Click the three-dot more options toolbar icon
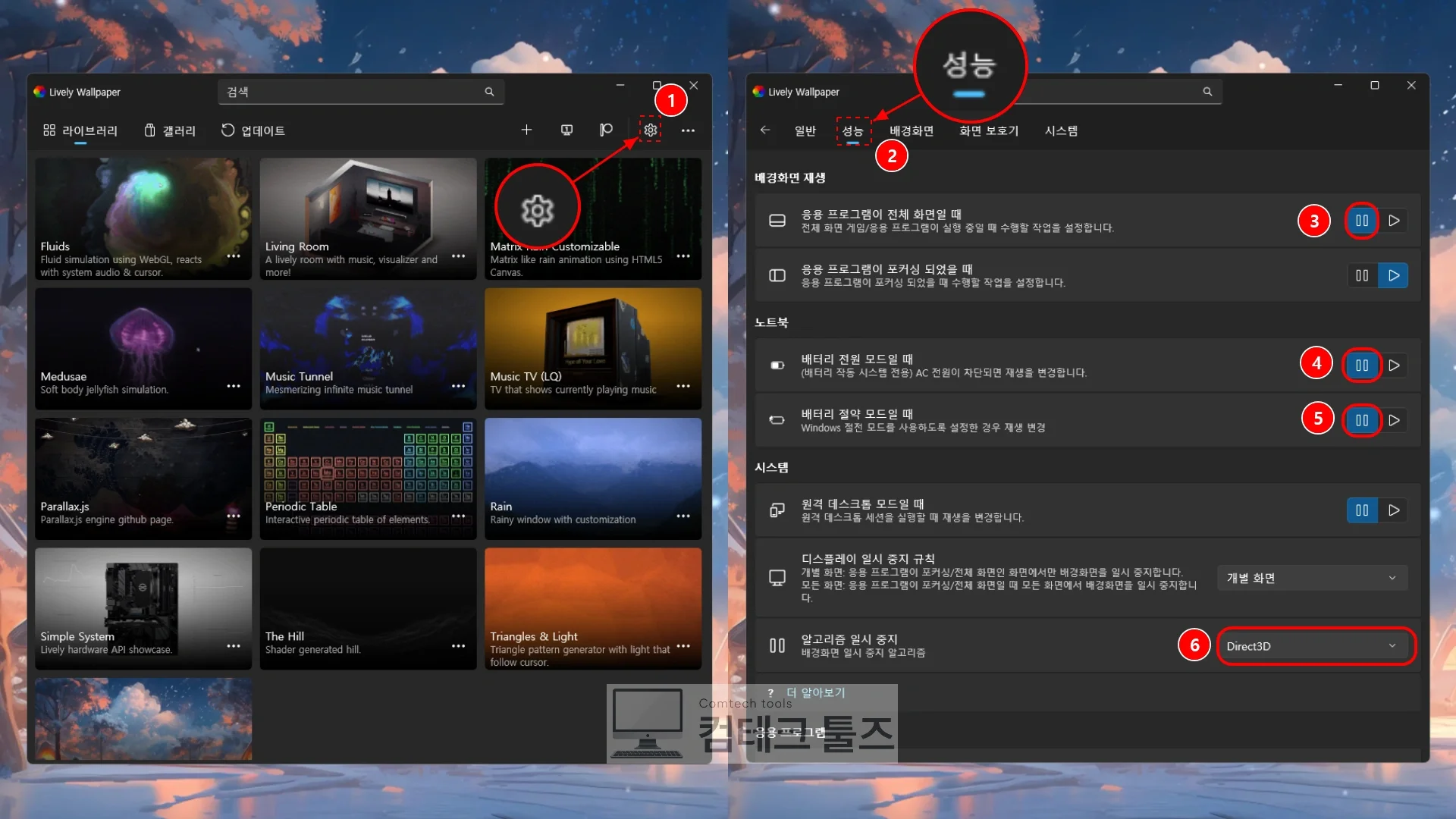 click(688, 130)
